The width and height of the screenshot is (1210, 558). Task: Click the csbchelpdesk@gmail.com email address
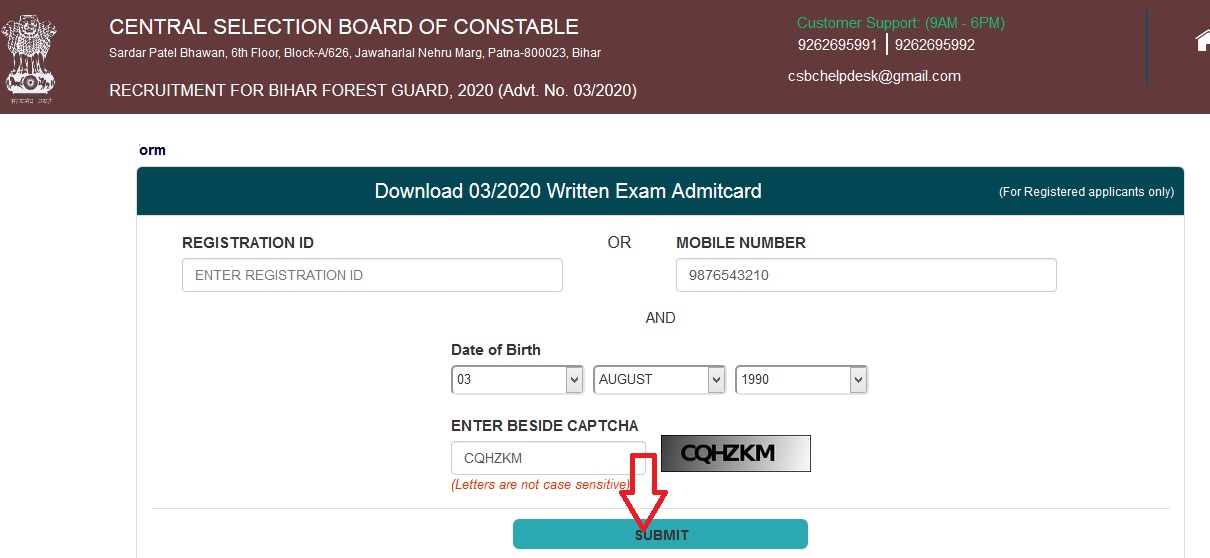pos(874,76)
